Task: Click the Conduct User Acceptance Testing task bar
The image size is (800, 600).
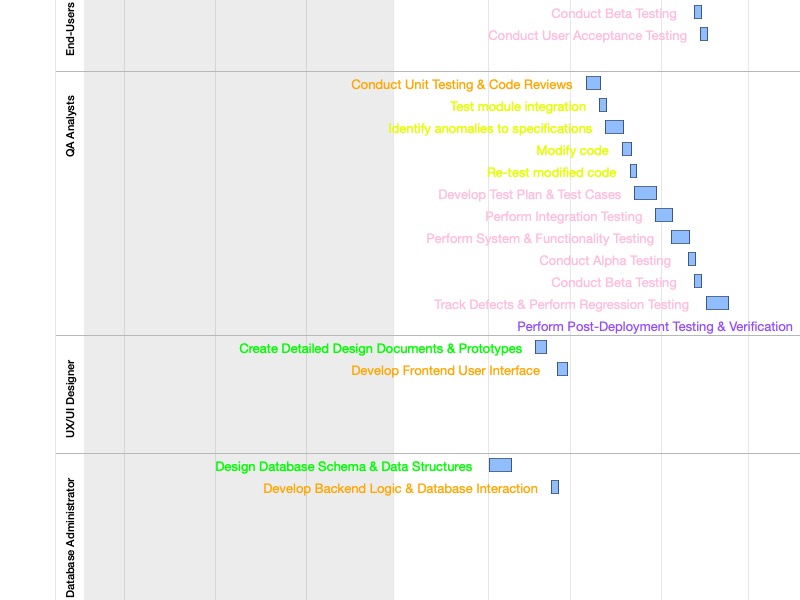Action: pos(704,34)
